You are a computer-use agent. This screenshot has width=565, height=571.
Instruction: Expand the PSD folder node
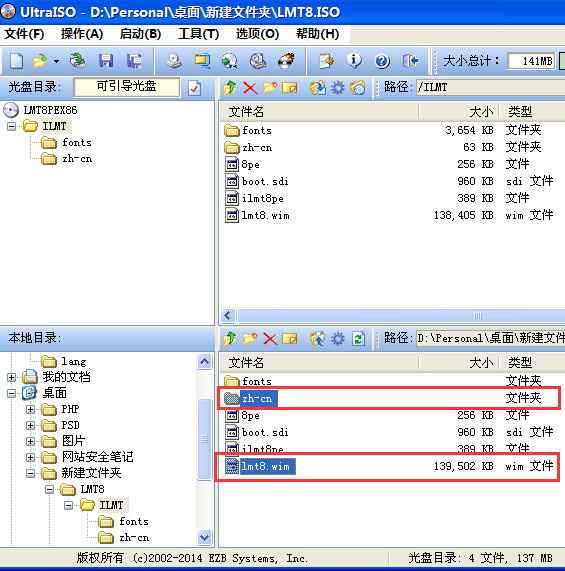pos(31,425)
